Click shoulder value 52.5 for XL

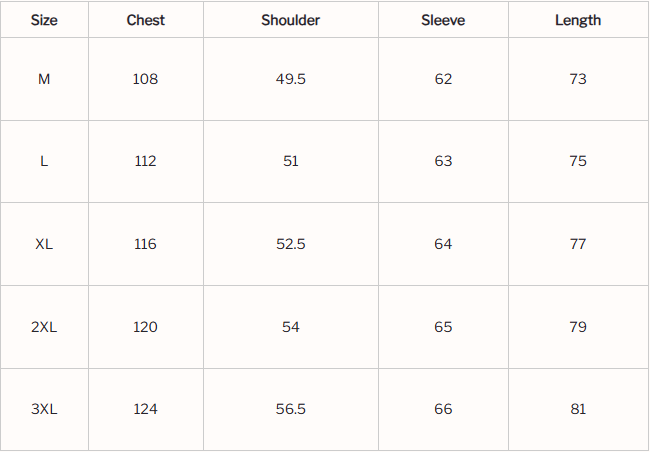tap(290, 244)
